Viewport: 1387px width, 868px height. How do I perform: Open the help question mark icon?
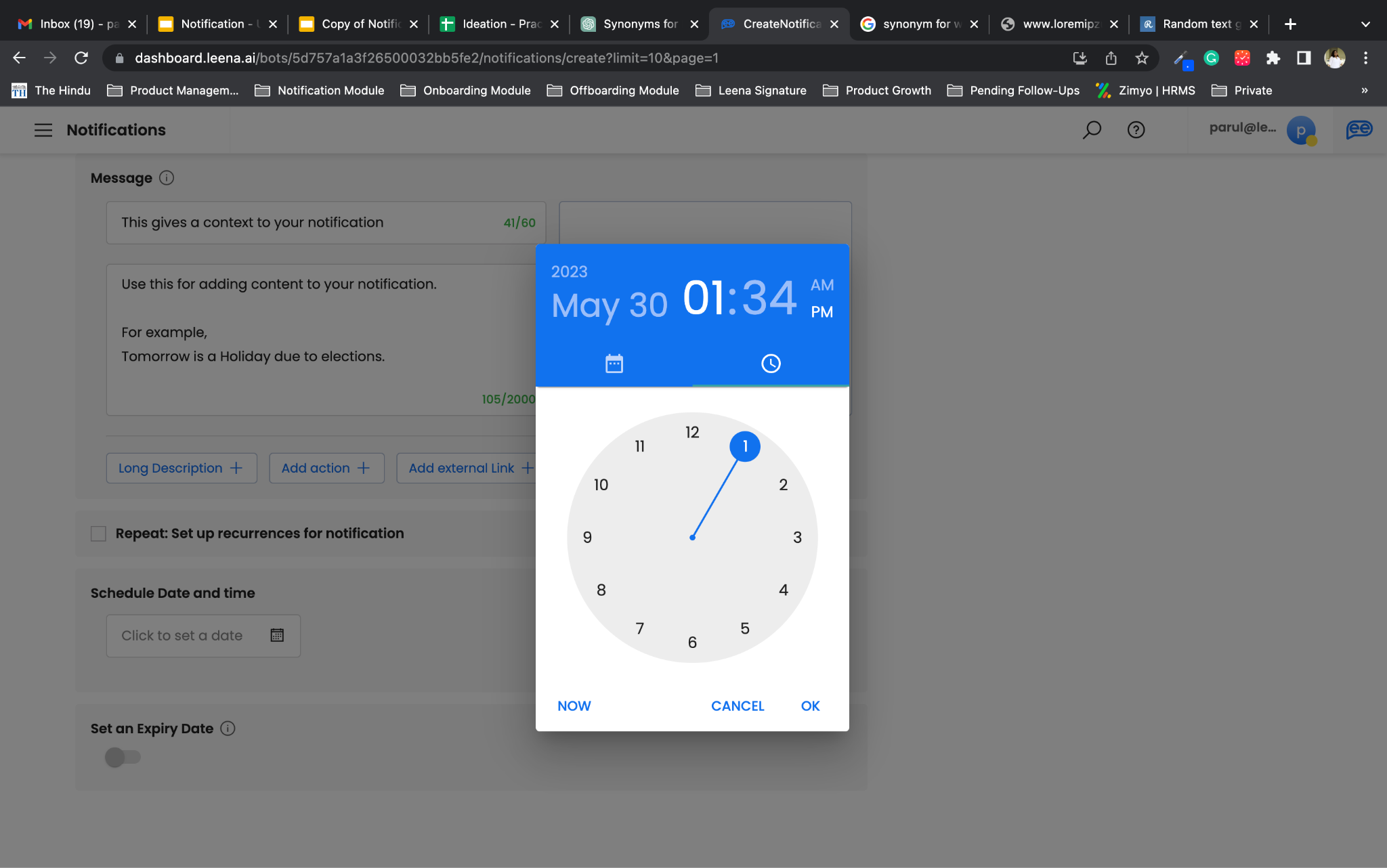1136,129
